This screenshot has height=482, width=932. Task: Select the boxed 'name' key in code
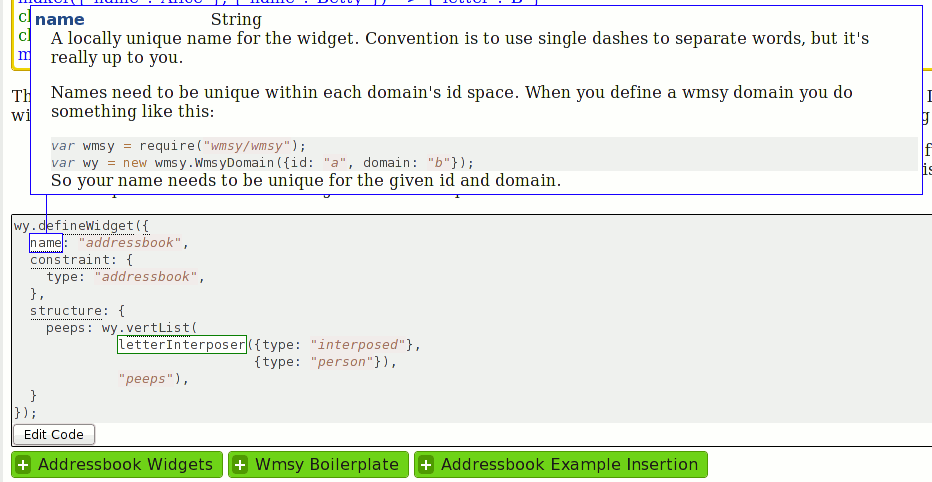46,242
